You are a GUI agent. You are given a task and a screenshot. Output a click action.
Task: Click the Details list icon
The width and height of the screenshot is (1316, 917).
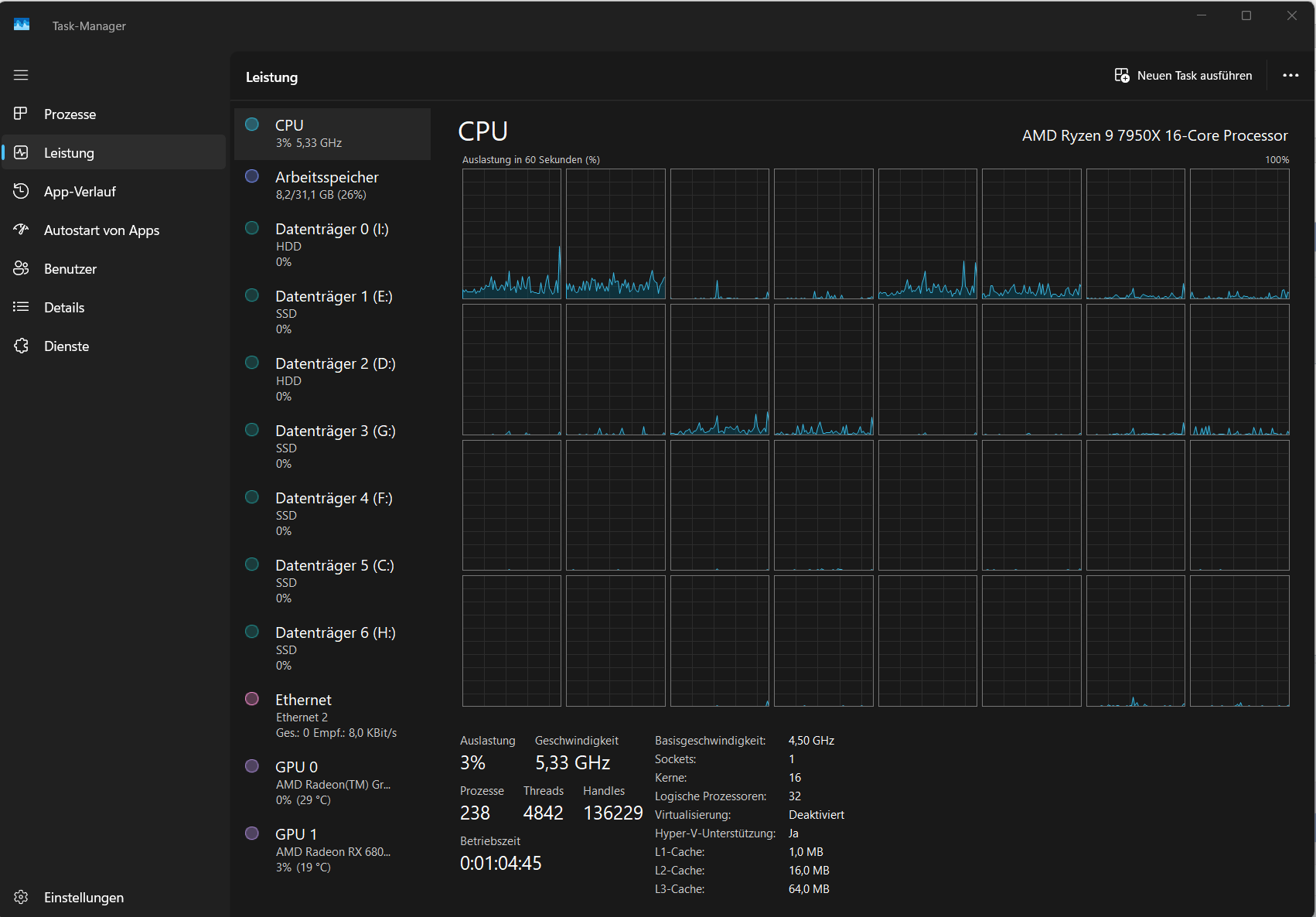pyautogui.click(x=21, y=307)
